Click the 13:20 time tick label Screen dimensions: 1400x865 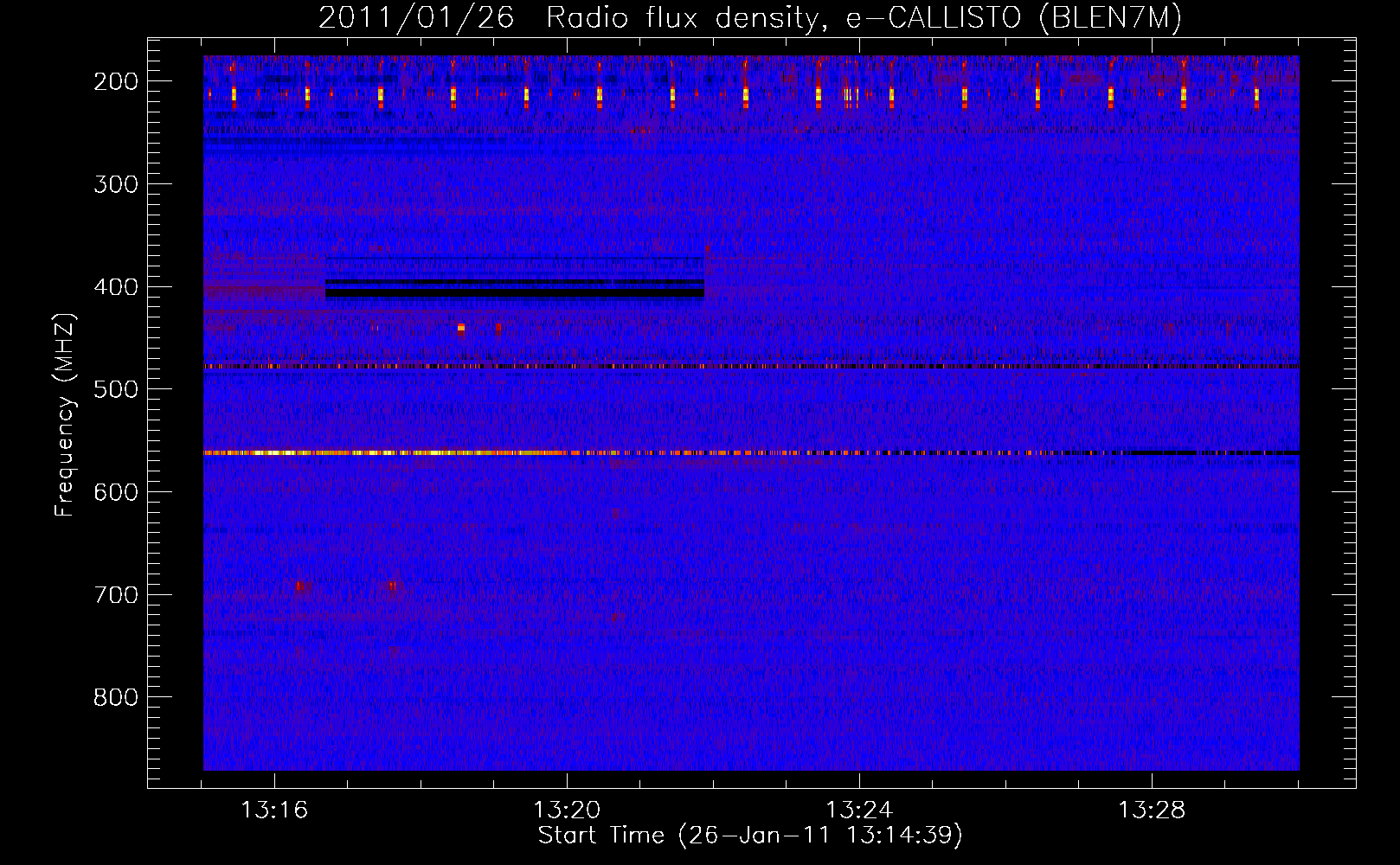(567, 811)
